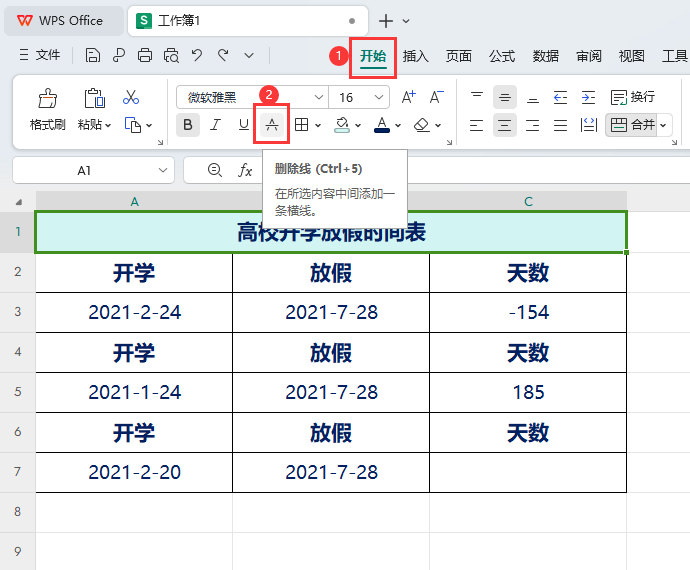Expand the font color dropdown arrow
The width and height of the screenshot is (690, 570).
pos(398,125)
